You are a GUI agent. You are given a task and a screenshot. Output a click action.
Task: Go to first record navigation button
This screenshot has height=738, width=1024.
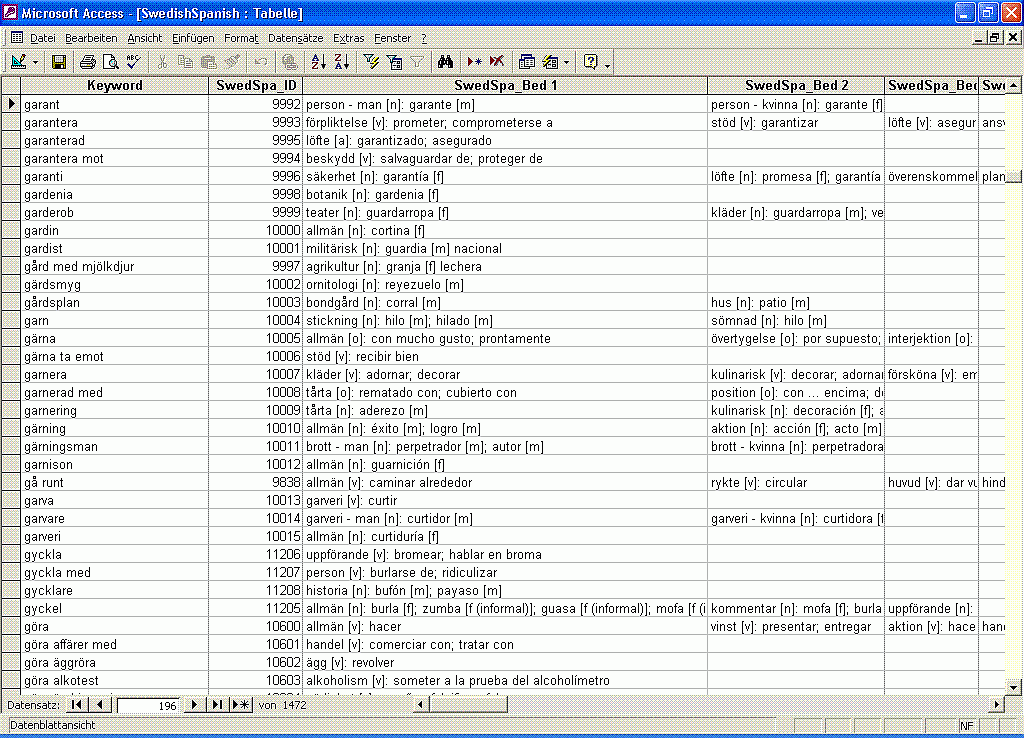point(76,705)
